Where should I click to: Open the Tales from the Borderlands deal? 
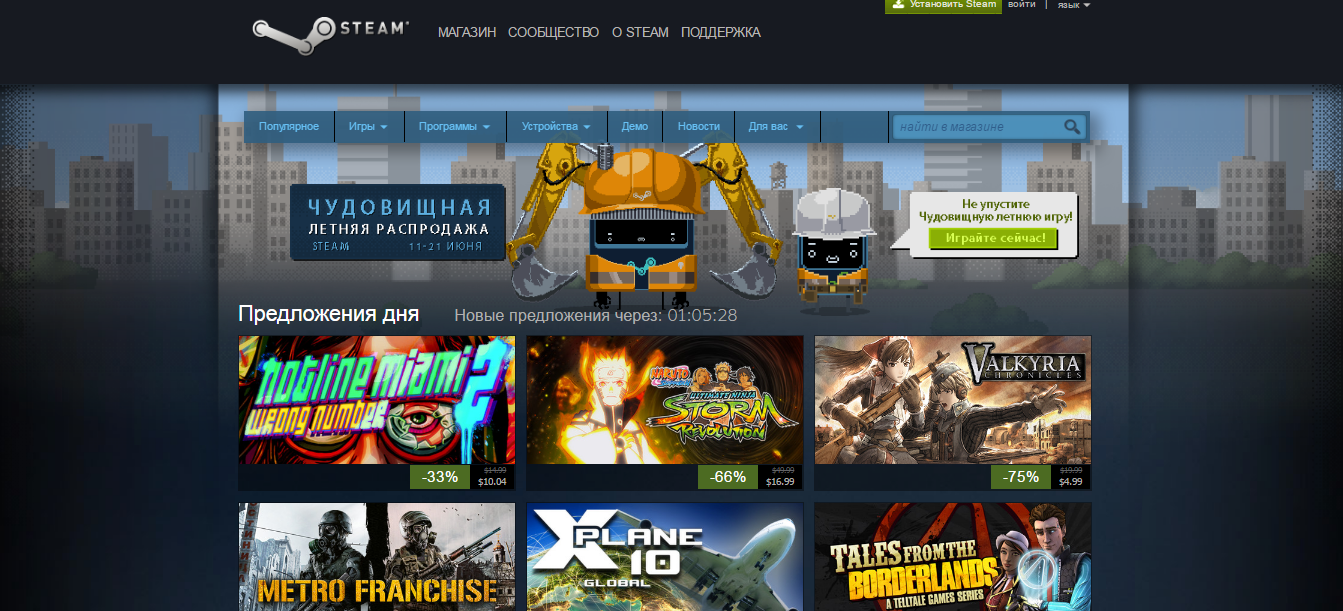pos(953,557)
